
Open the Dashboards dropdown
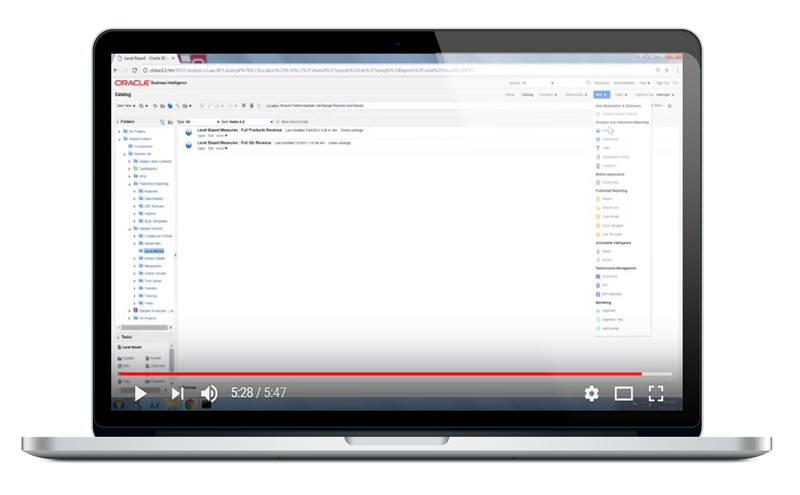[576, 94]
